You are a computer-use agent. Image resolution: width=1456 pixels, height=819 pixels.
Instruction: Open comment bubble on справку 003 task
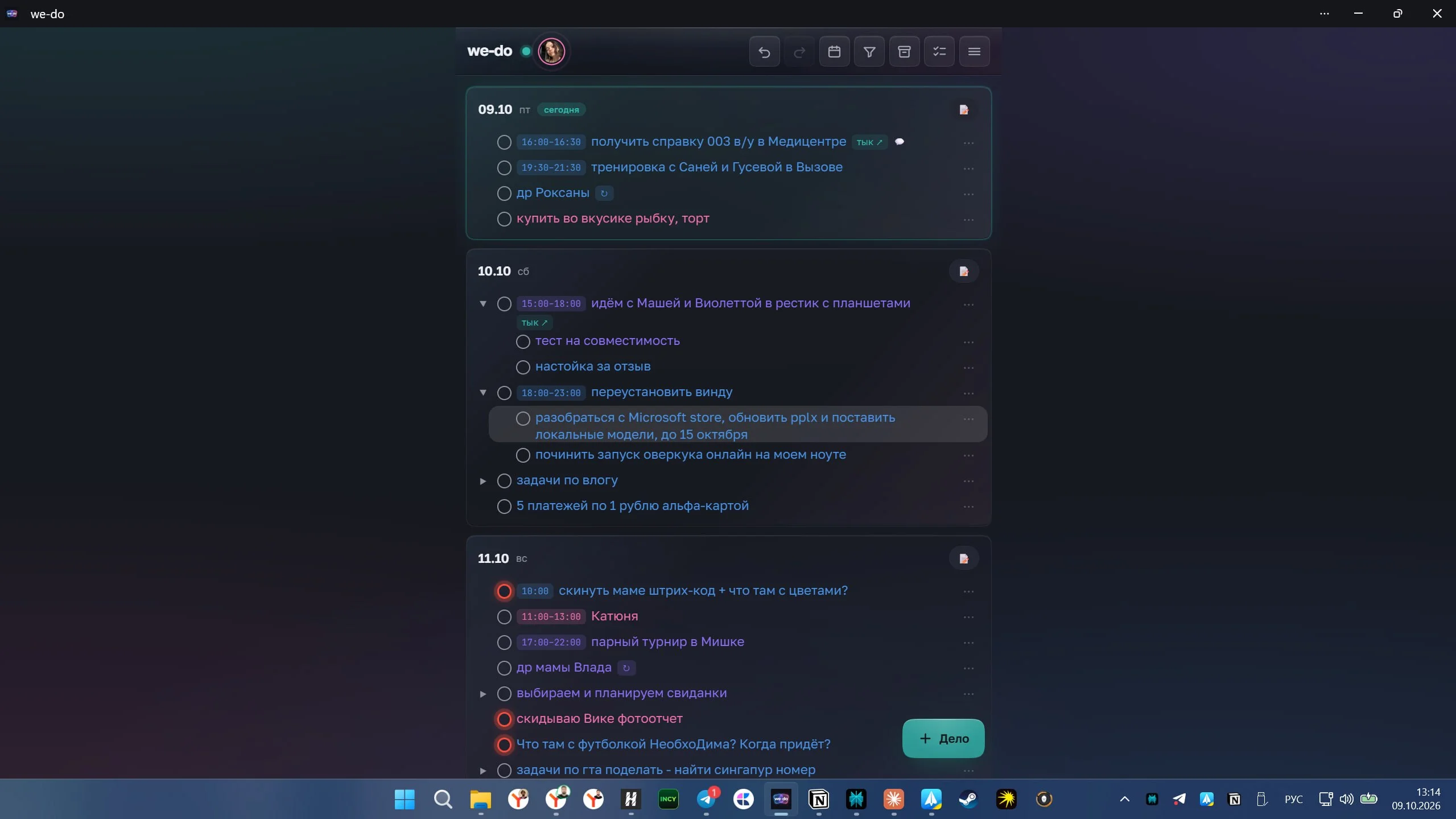pyautogui.click(x=900, y=142)
